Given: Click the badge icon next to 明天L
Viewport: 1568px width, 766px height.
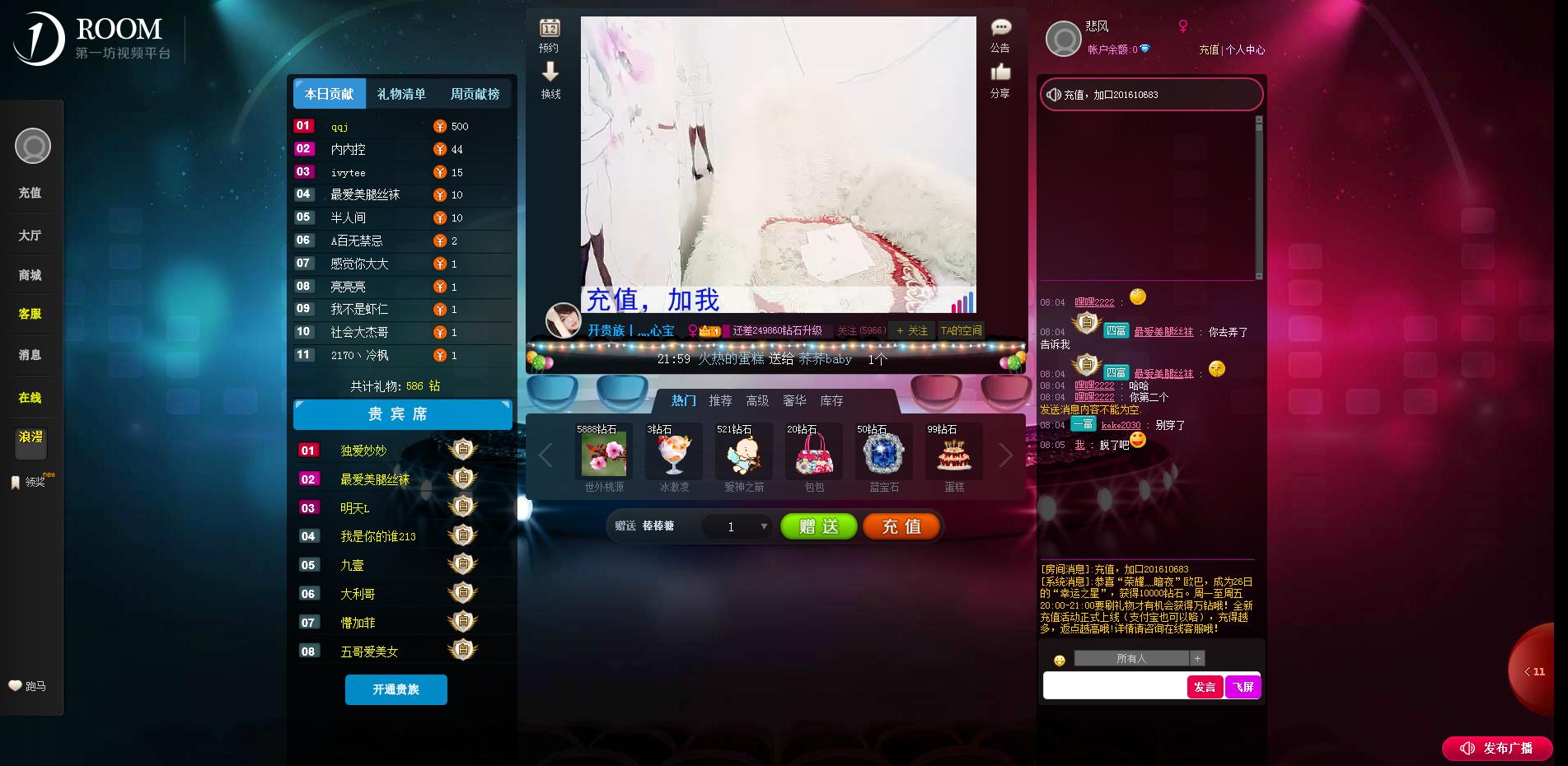Looking at the screenshot, I should [x=463, y=507].
